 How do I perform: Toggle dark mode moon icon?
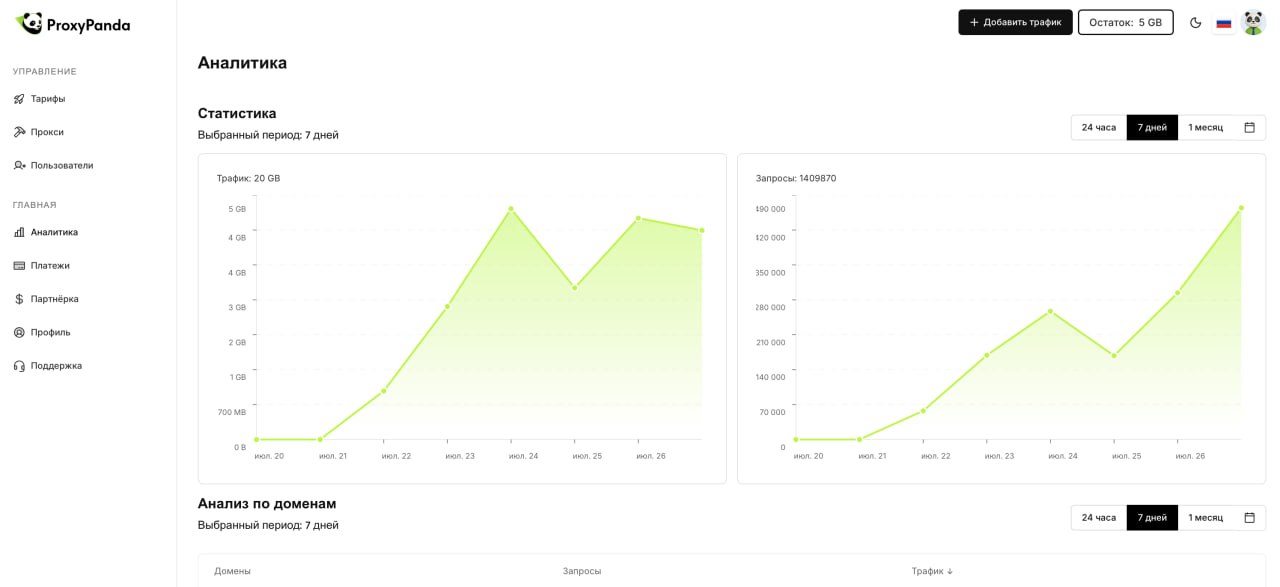coord(1195,22)
